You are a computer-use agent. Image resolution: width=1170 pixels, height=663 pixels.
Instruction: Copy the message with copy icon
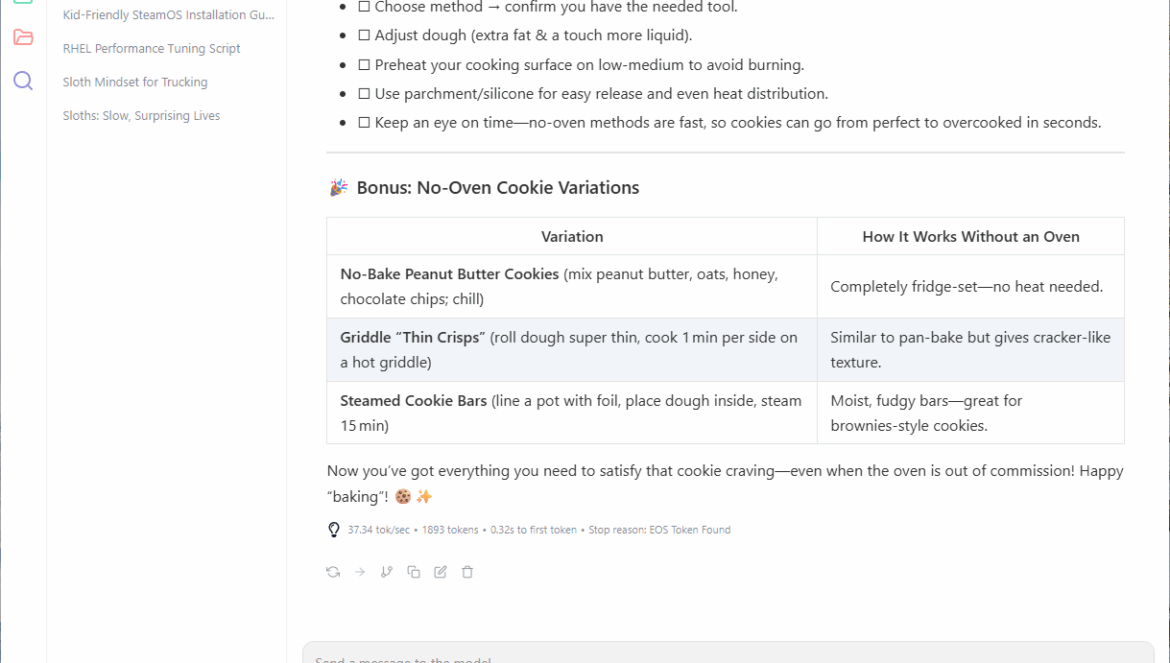pyautogui.click(x=414, y=572)
